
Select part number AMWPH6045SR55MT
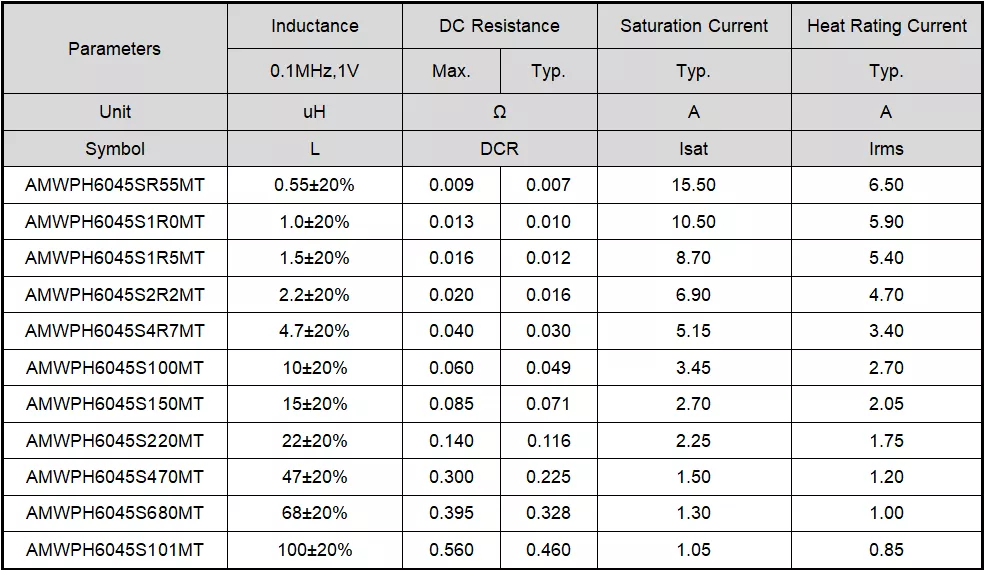[x=114, y=185]
